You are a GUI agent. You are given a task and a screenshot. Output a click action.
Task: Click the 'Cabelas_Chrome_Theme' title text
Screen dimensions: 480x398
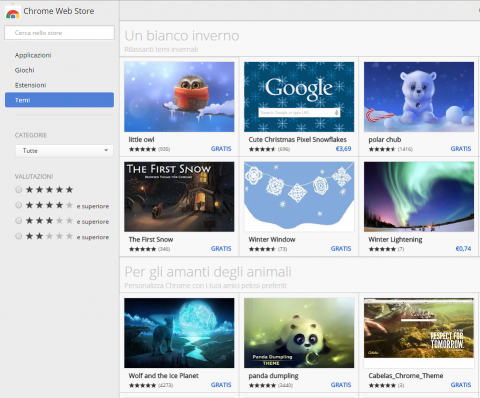click(406, 376)
